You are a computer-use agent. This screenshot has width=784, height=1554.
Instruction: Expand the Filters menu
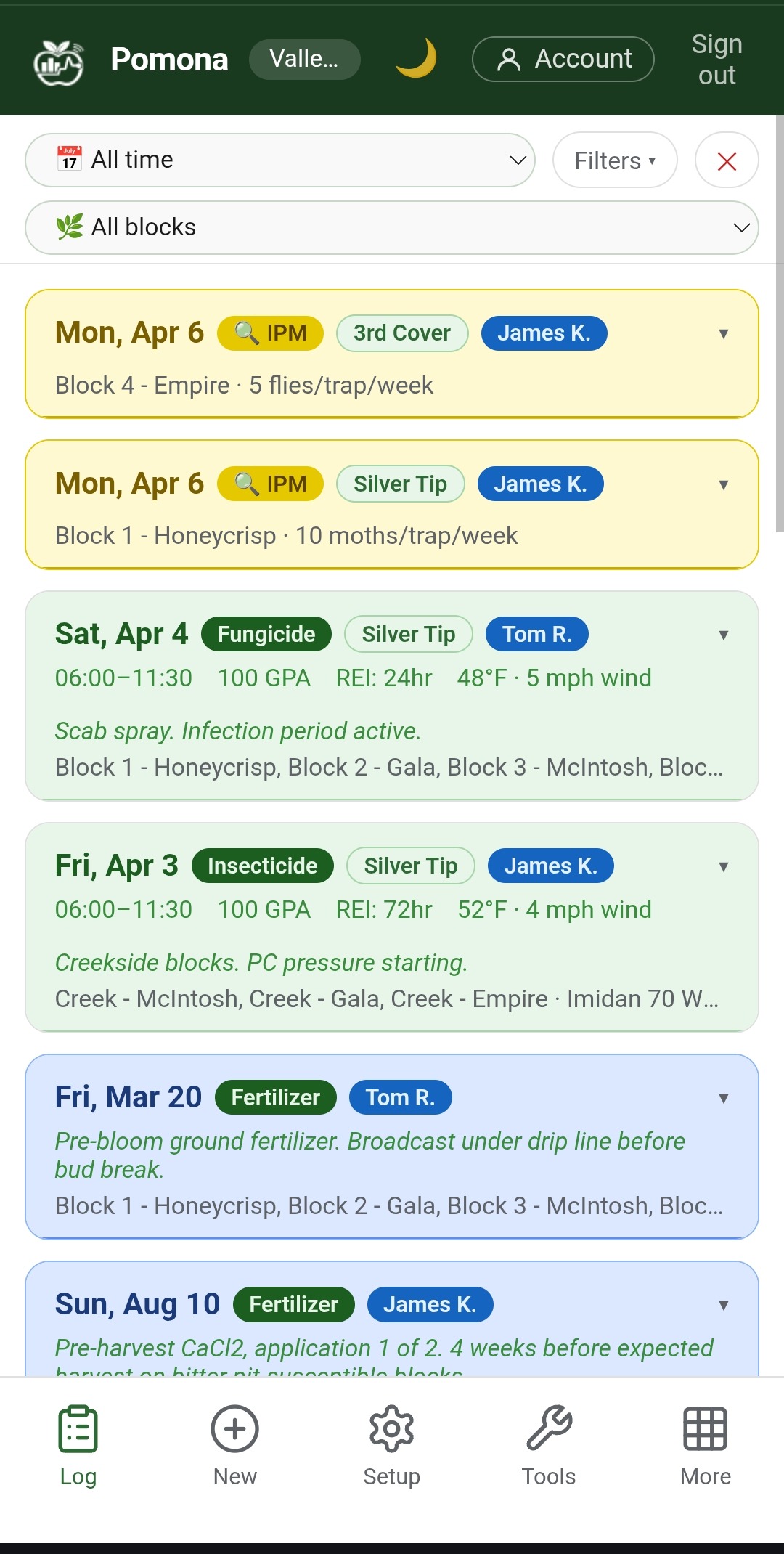[615, 160]
